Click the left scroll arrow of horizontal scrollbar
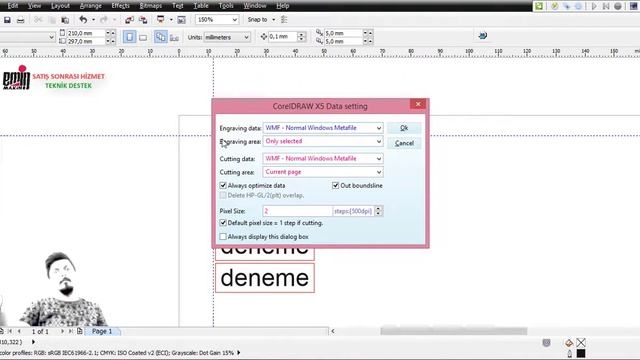The image size is (640, 360). point(333,331)
